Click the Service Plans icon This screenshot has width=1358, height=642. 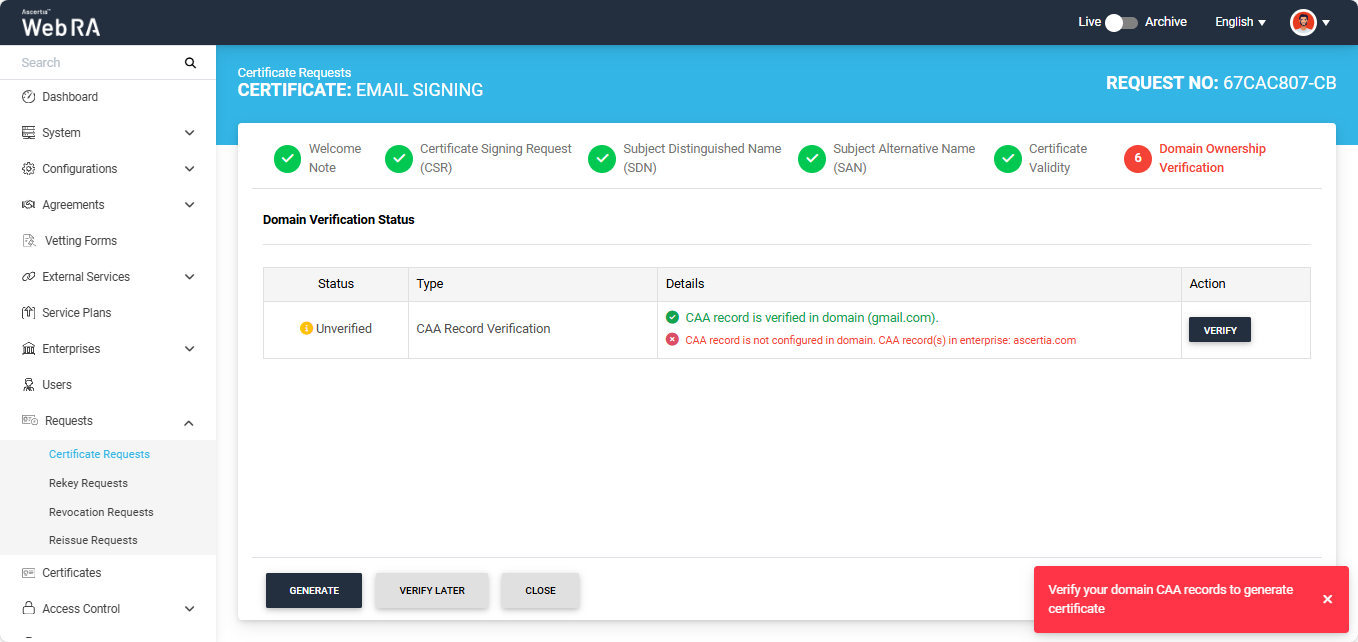28,313
